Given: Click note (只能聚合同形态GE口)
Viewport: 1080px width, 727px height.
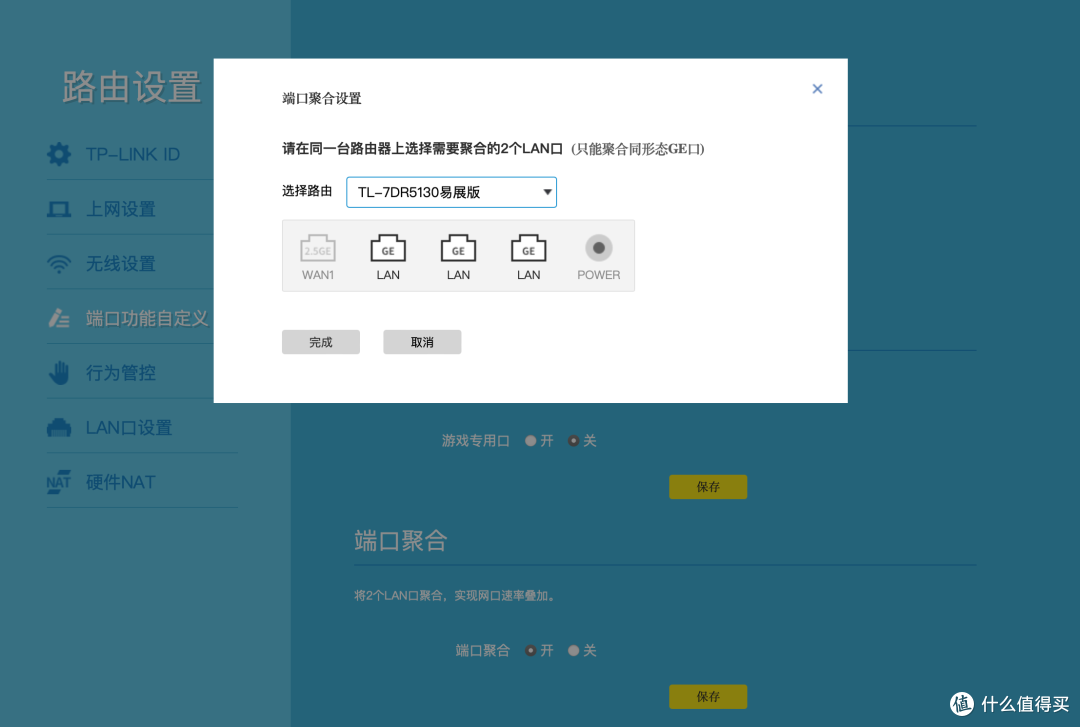Looking at the screenshot, I should tap(638, 149).
